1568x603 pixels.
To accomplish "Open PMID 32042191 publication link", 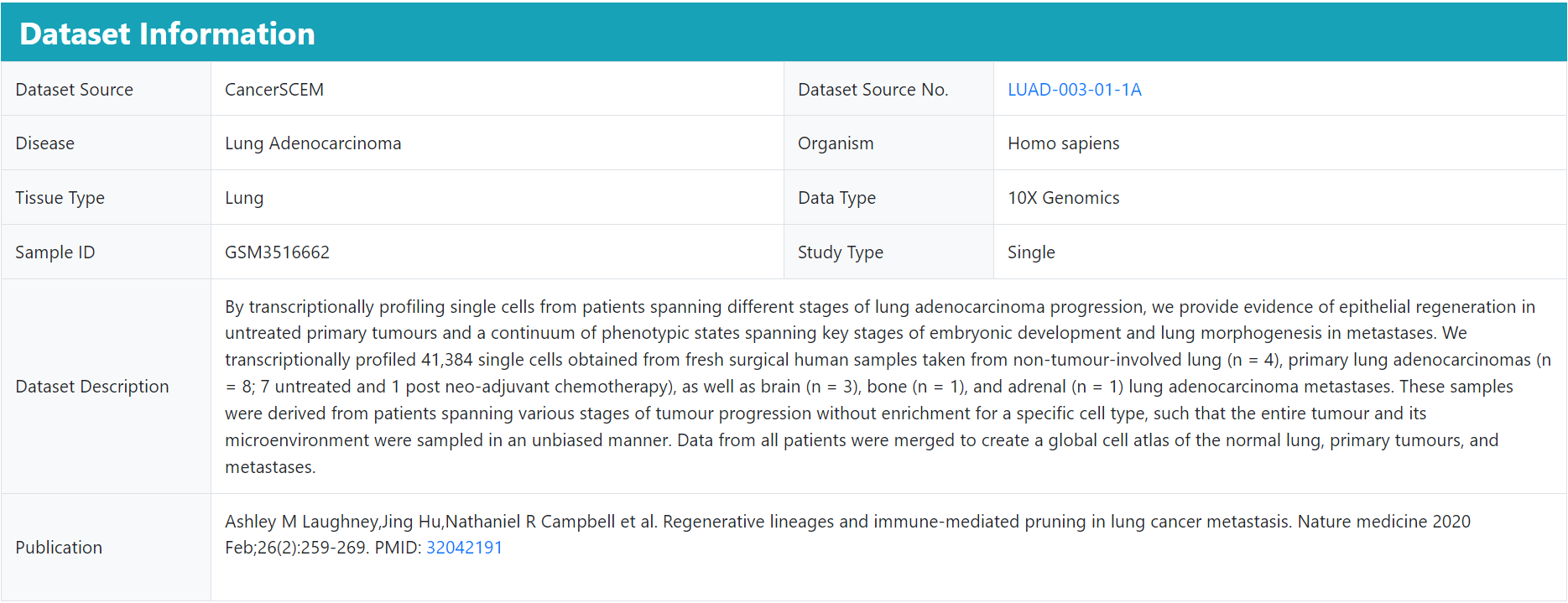I will pyautogui.click(x=464, y=548).
